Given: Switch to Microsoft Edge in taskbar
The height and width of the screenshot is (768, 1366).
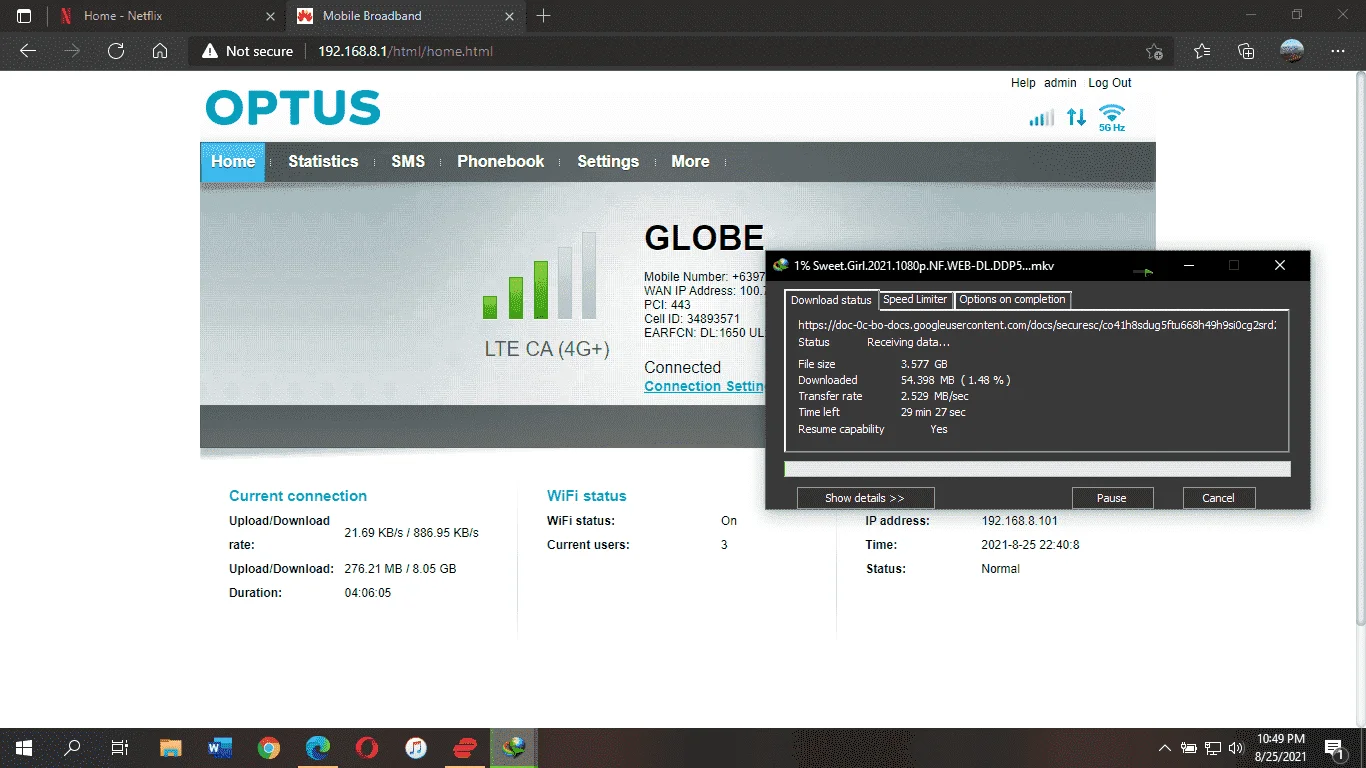Looking at the screenshot, I should tap(318, 747).
